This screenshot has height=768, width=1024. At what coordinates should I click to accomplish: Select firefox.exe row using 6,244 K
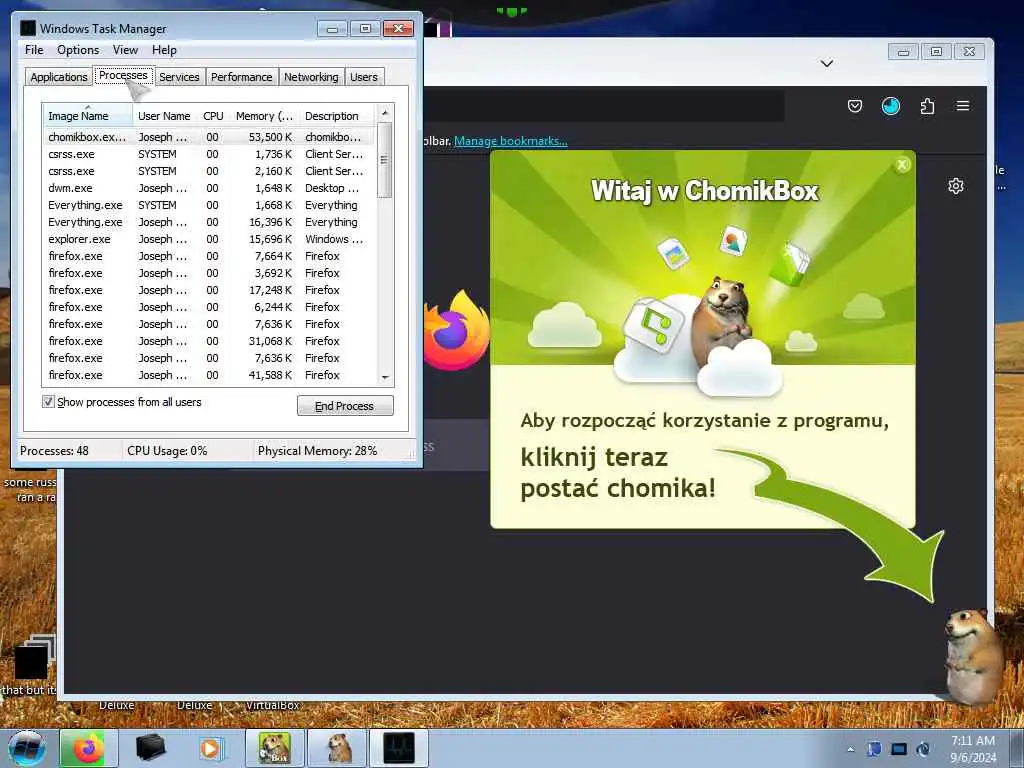210,307
